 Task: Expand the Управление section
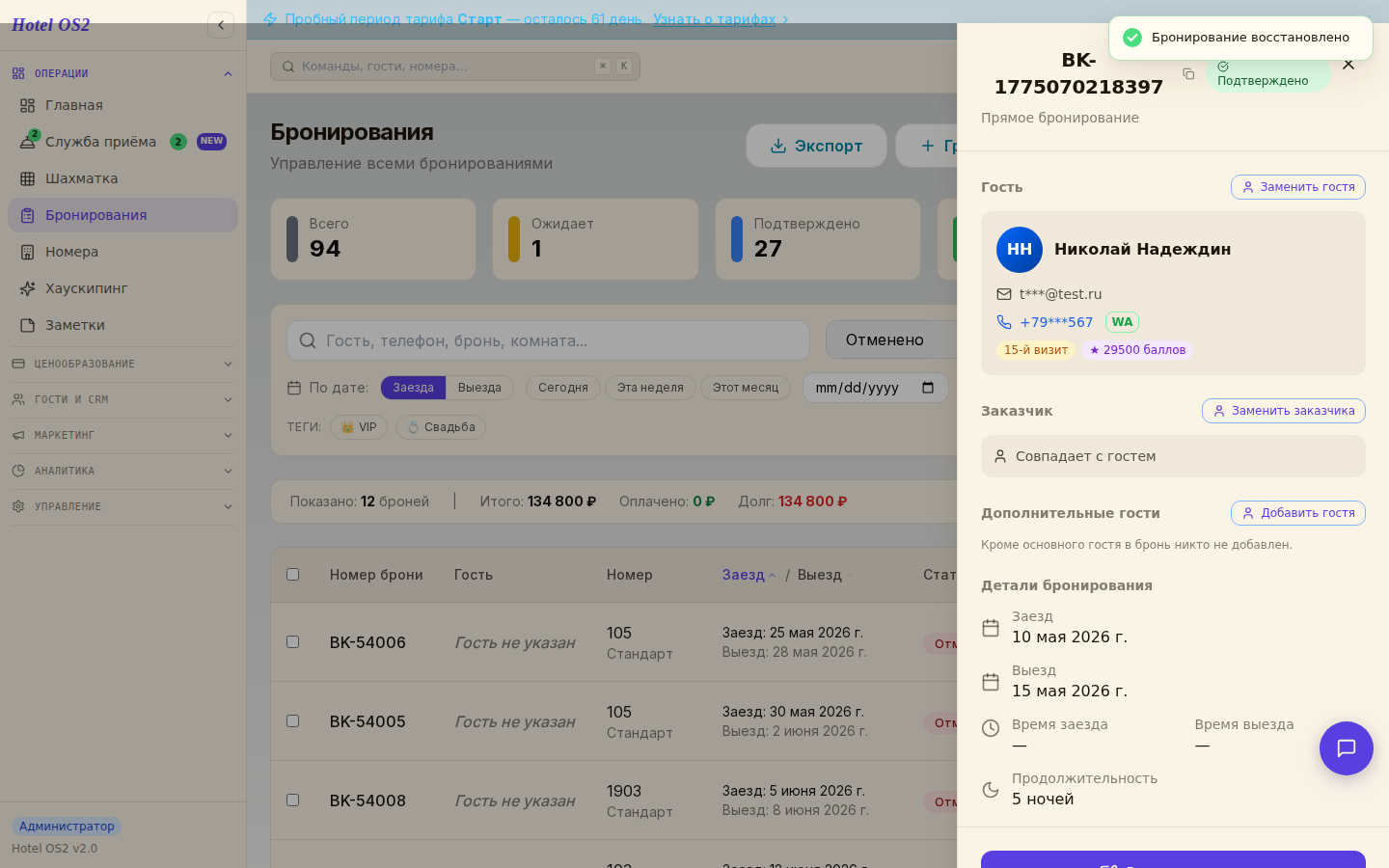tap(123, 506)
